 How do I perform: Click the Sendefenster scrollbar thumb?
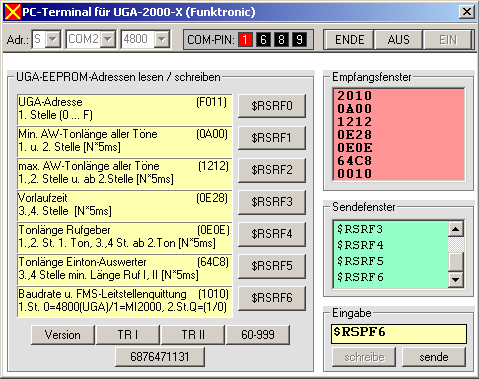click(456, 262)
